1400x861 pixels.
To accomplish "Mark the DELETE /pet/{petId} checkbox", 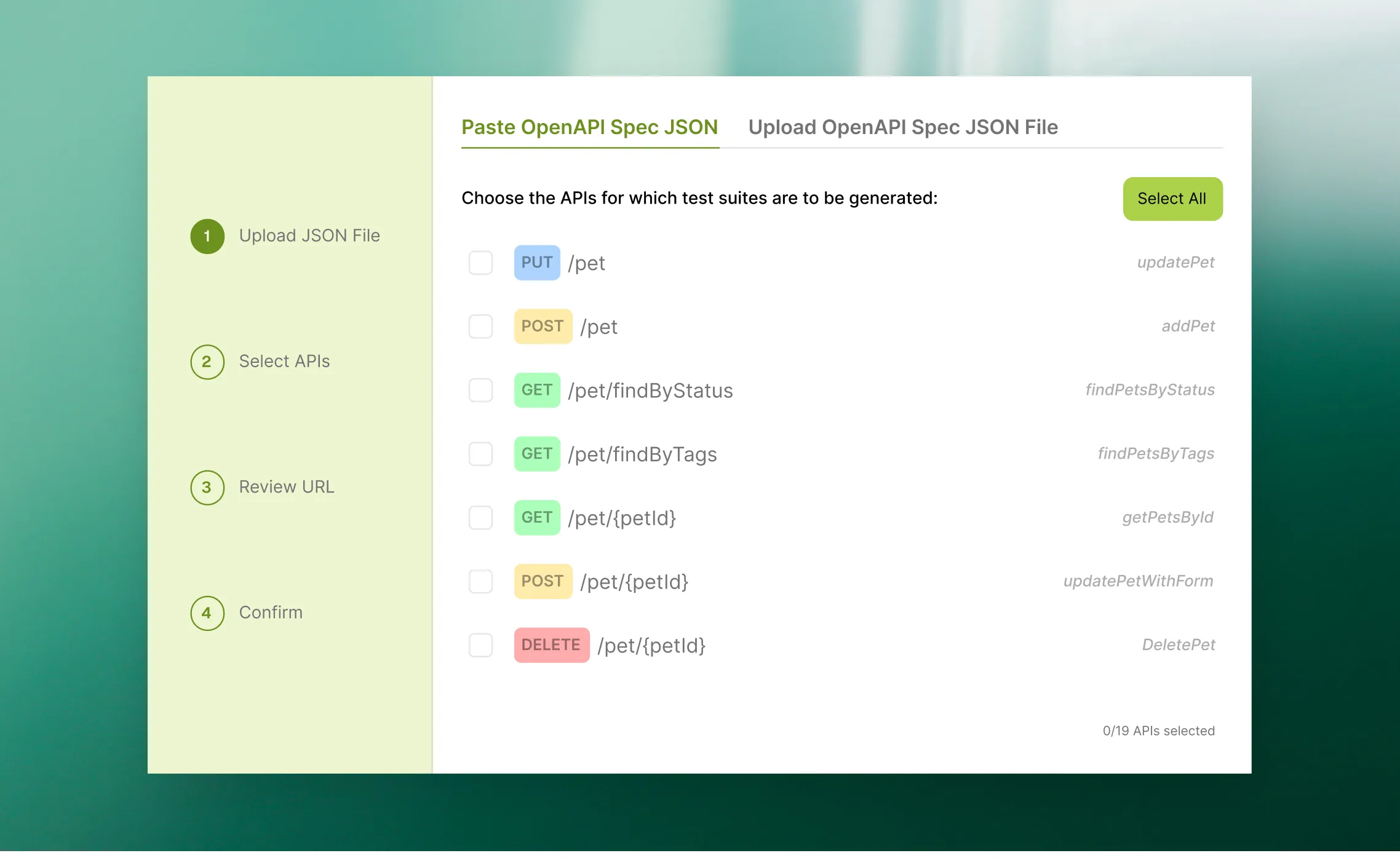I will coord(480,645).
